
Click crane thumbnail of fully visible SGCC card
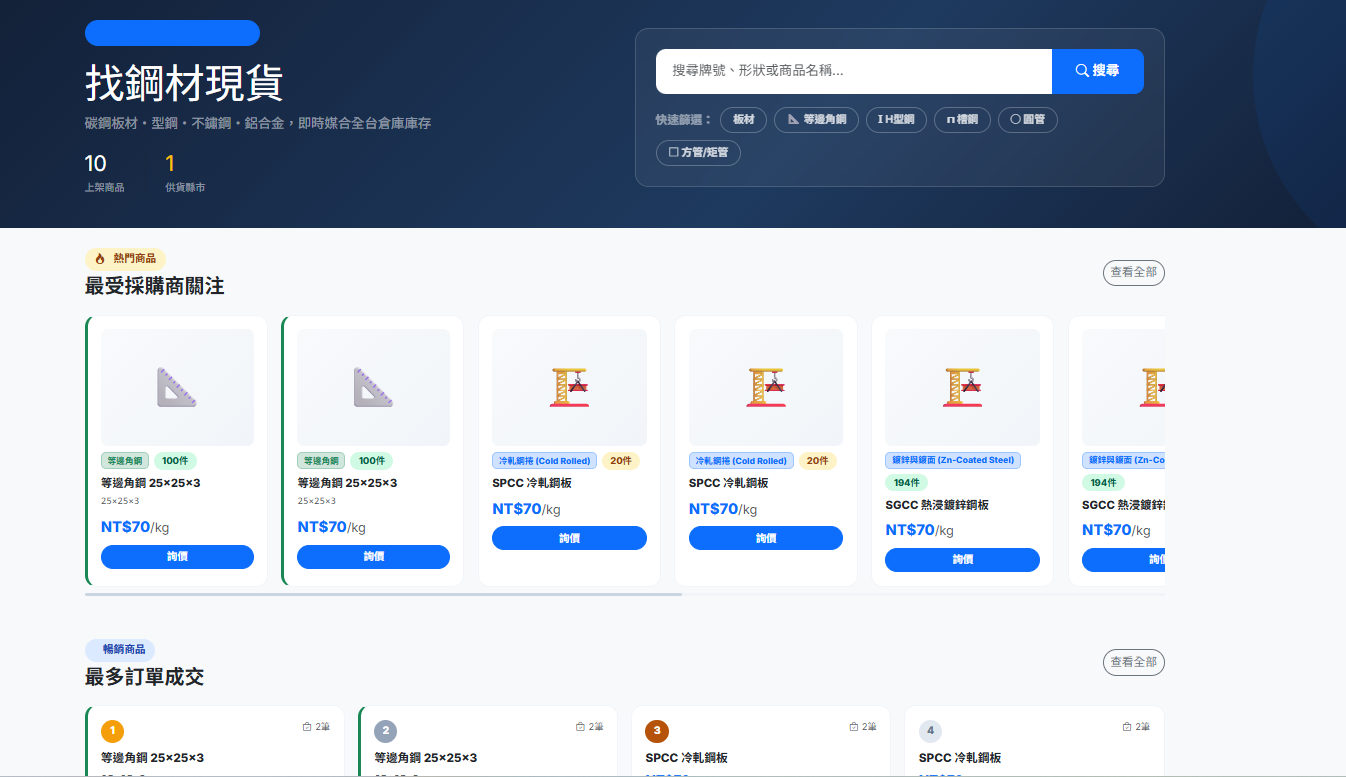(962, 387)
